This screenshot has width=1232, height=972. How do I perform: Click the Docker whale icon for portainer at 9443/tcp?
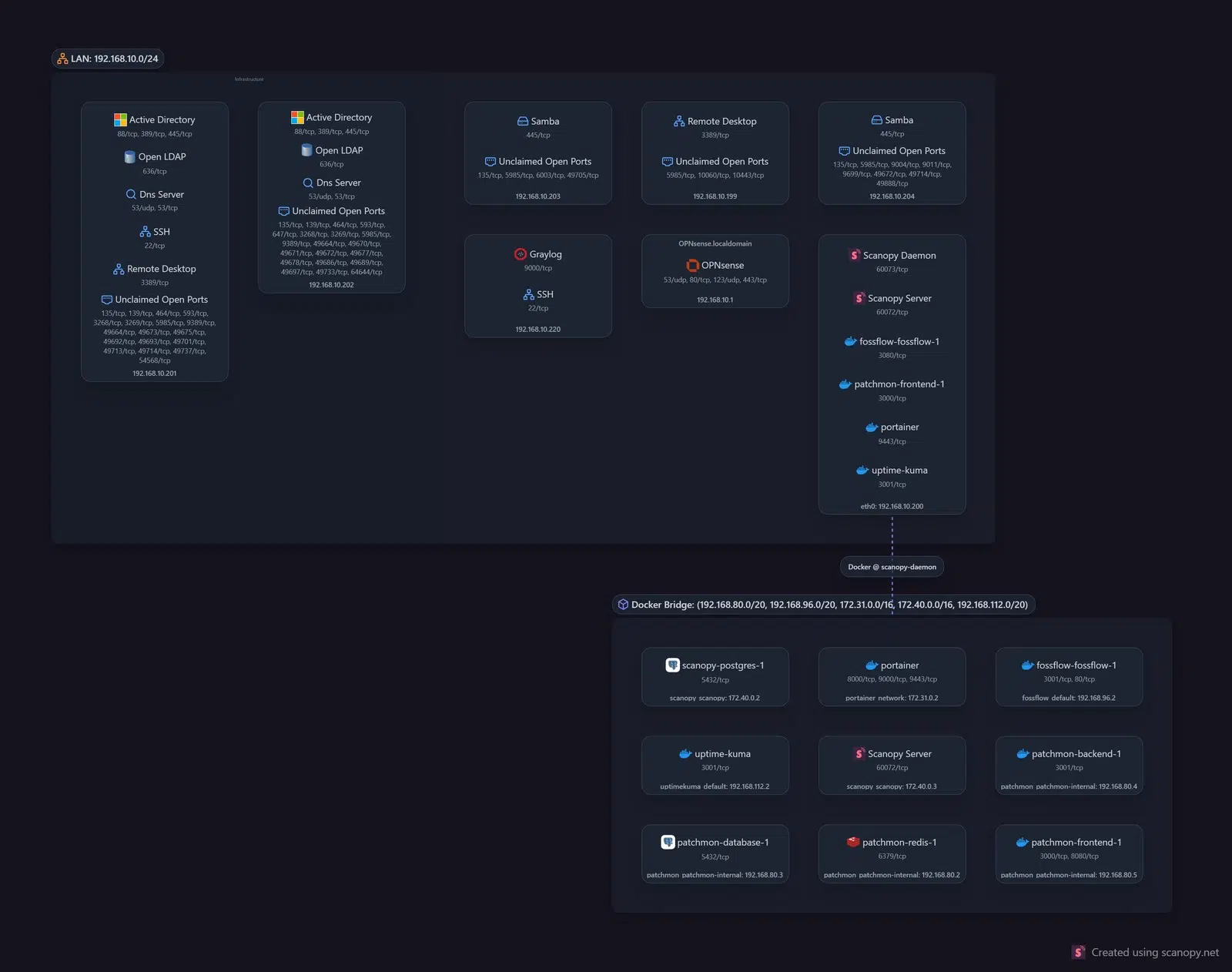872,427
